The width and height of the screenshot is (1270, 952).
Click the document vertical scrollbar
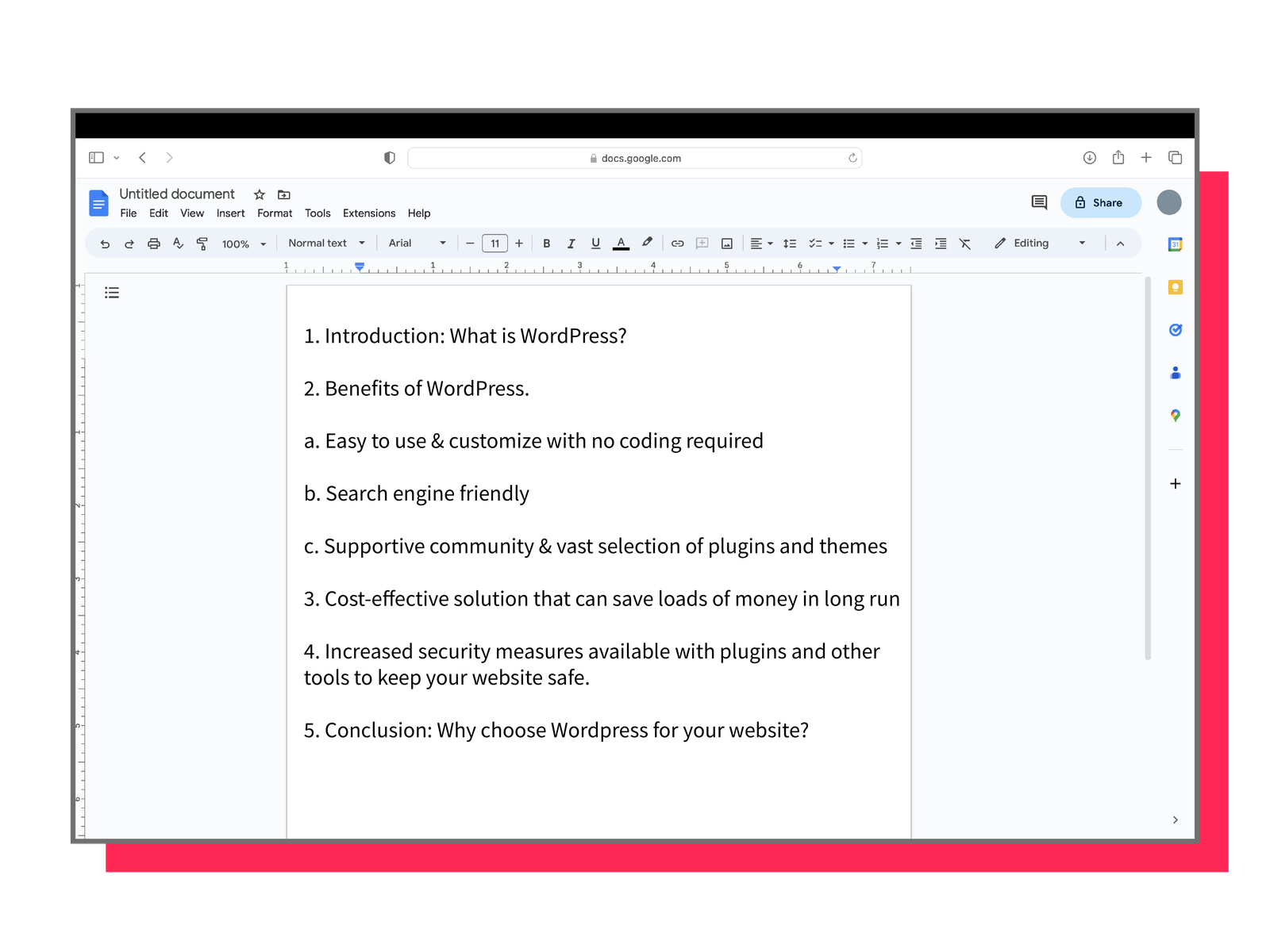1148,468
